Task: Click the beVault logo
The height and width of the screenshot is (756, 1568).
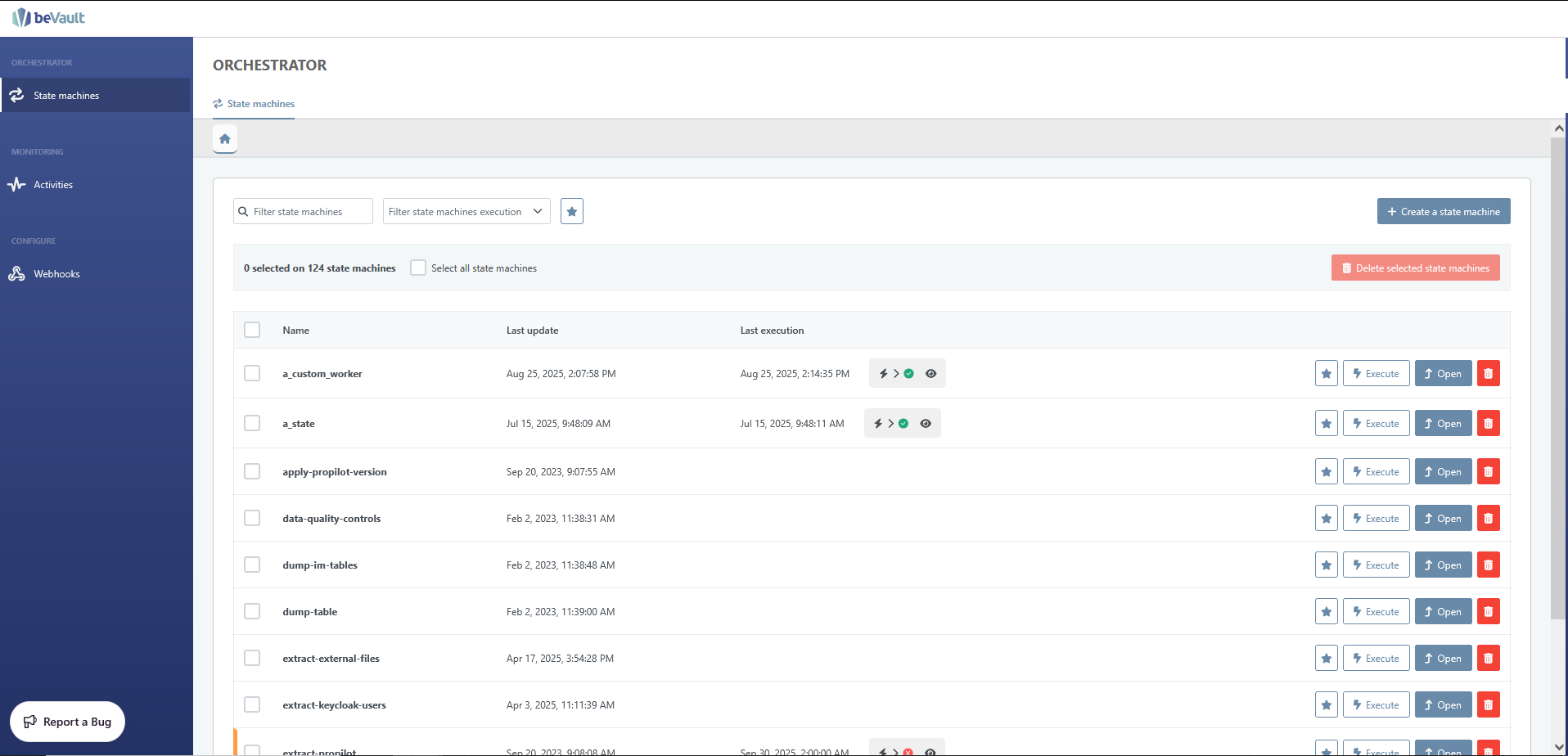Action: tap(49, 18)
